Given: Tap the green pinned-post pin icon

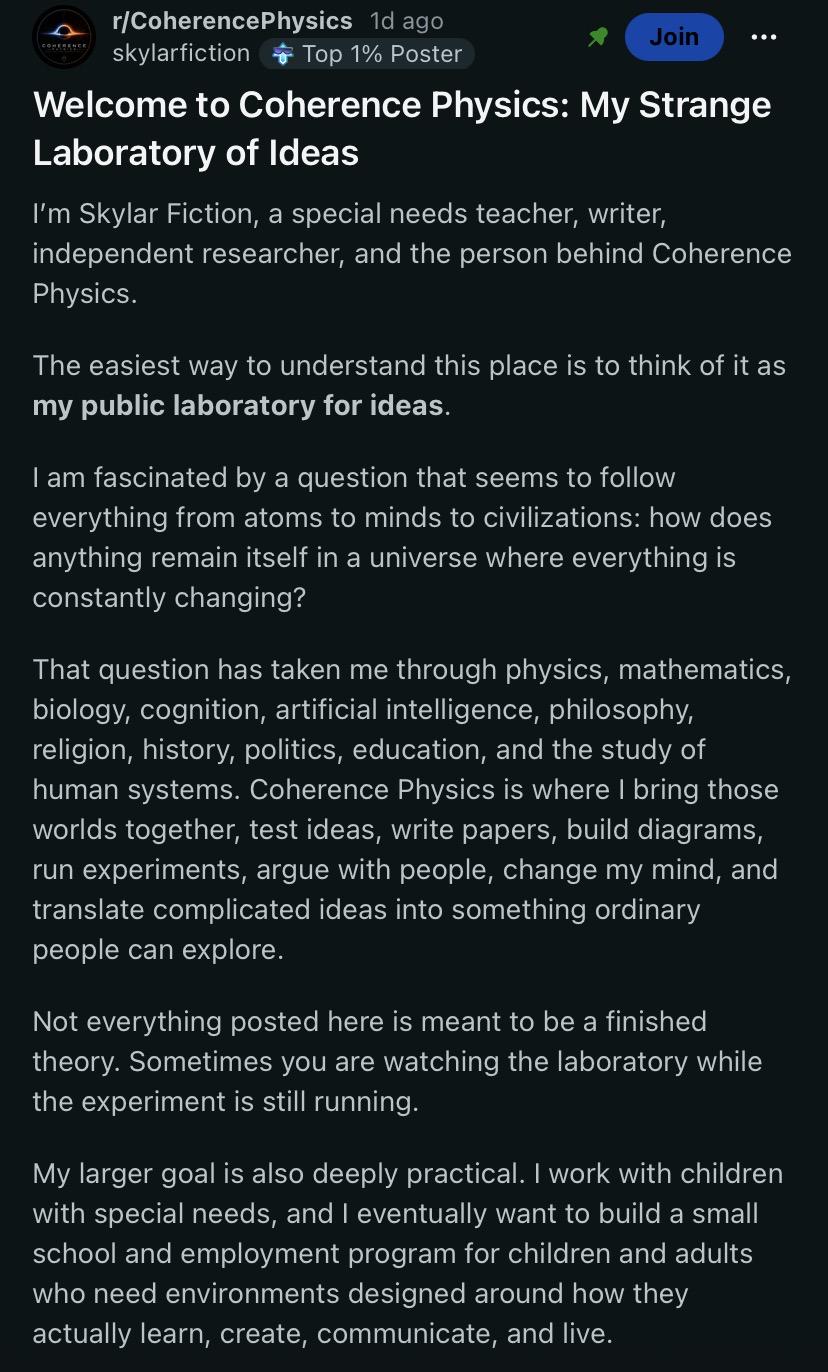Looking at the screenshot, I should 598,37.
